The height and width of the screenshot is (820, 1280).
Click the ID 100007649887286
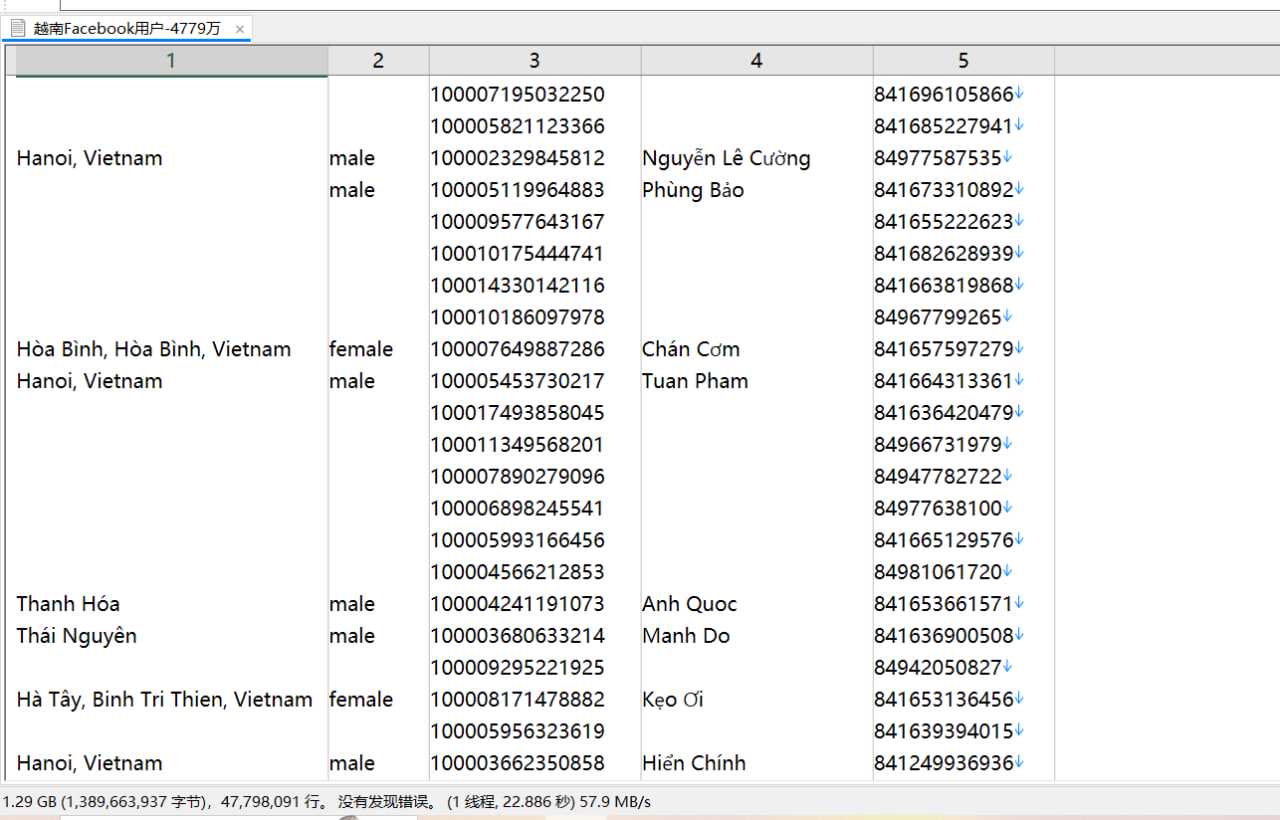click(x=518, y=349)
